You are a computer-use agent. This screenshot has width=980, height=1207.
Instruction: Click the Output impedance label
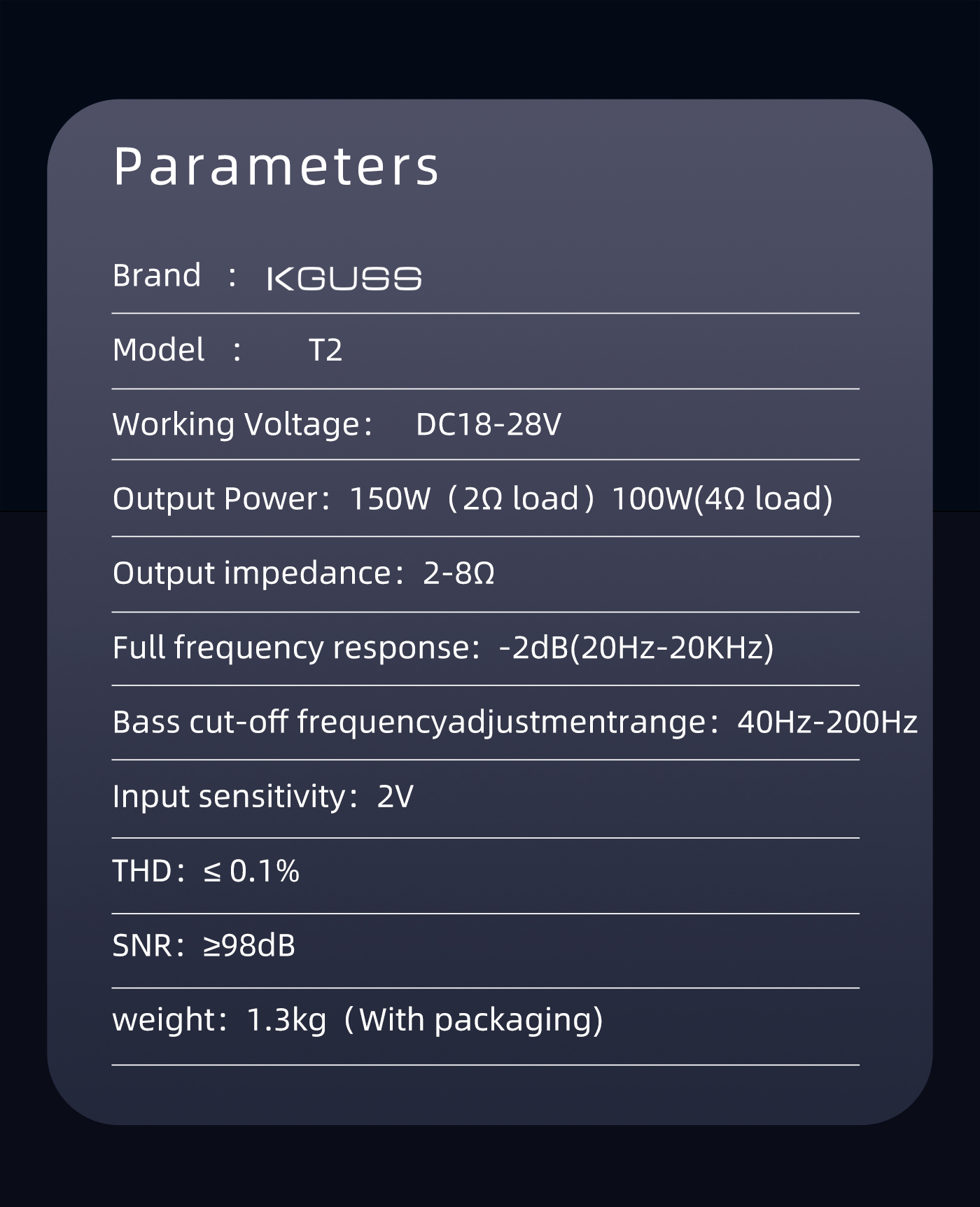252,573
